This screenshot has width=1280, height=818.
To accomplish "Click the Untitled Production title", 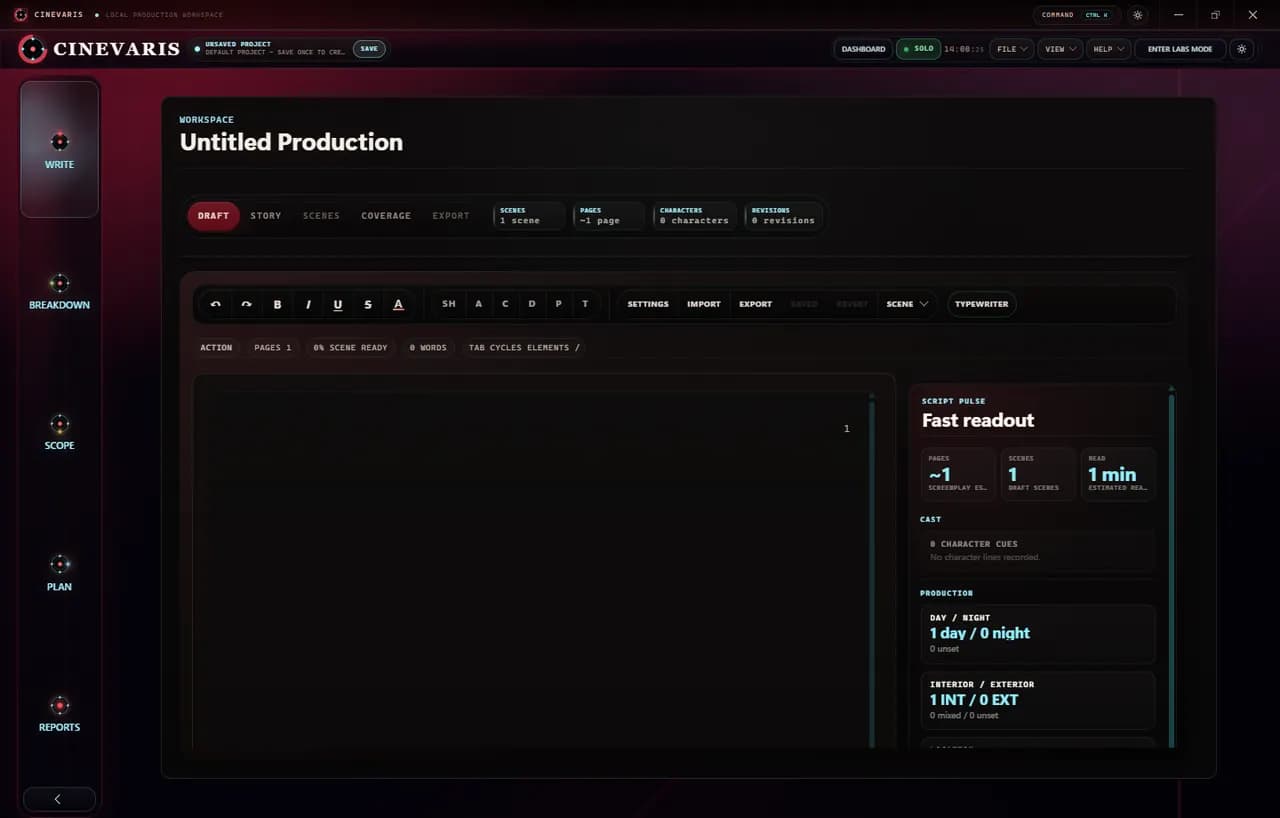I will (291, 142).
